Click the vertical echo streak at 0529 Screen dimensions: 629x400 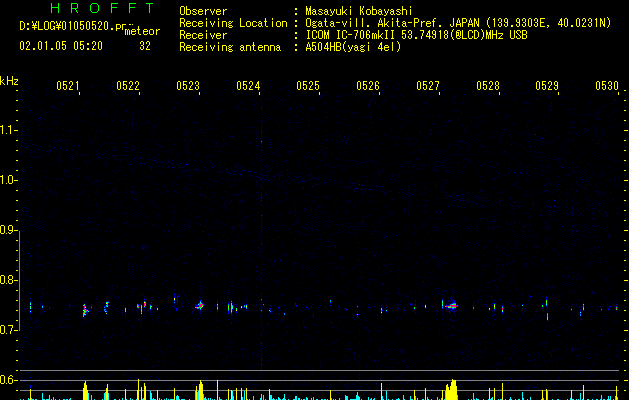coord(547,309)
